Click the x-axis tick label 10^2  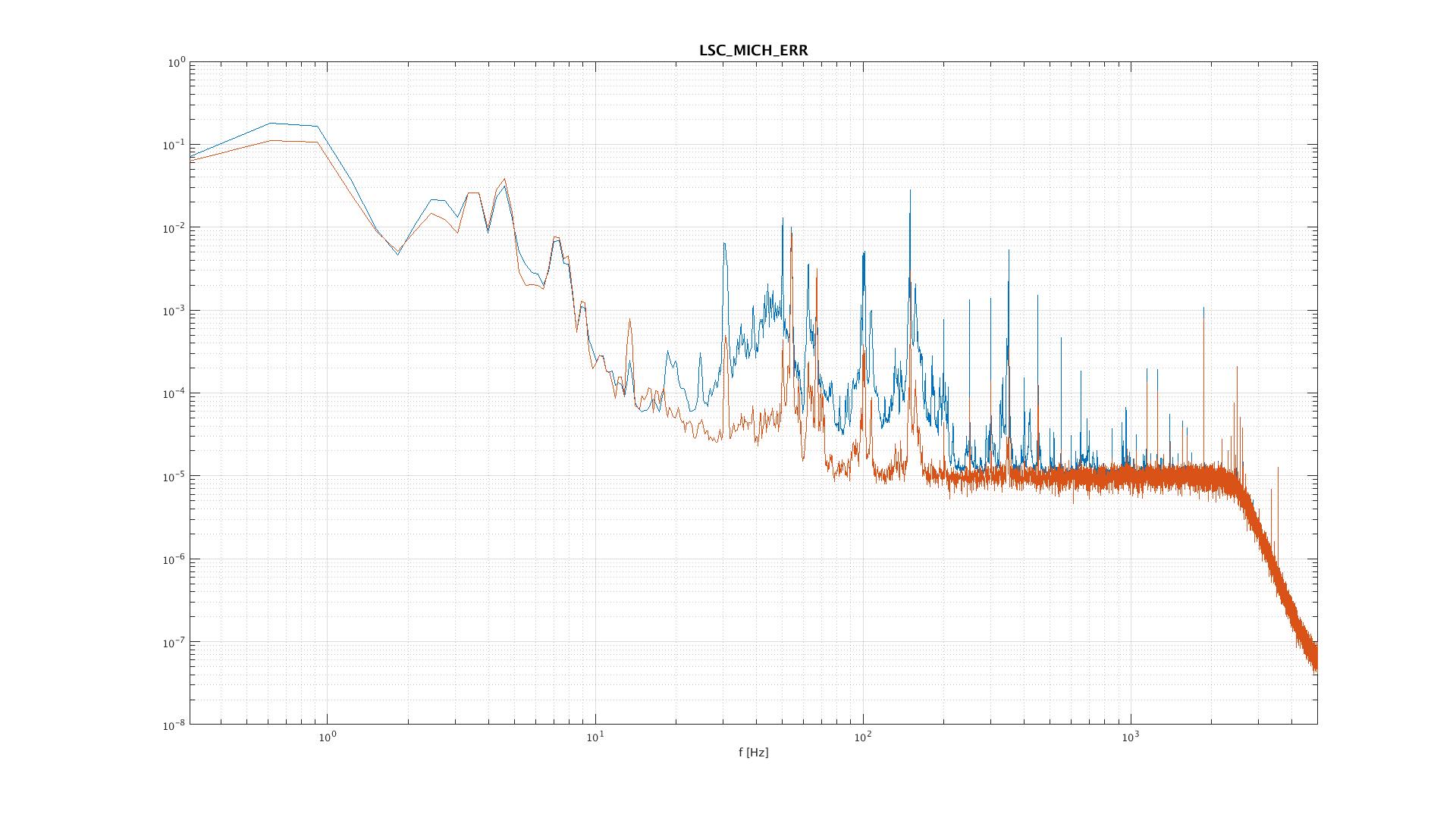coord(863,737)
